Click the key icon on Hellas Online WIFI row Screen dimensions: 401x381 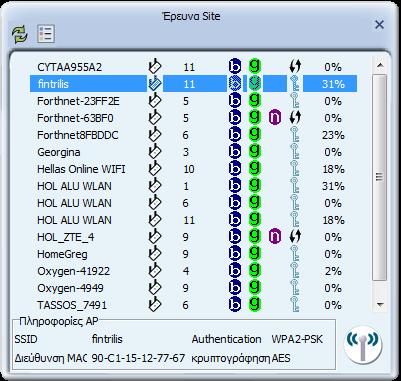pos(295,169)
